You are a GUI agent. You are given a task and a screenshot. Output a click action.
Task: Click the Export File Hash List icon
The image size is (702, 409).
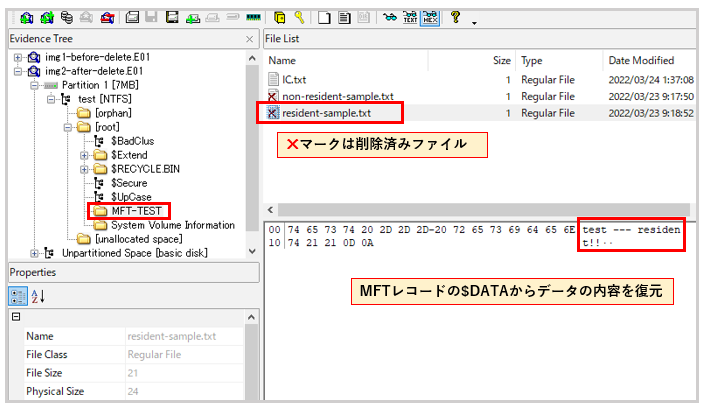pyautogui.click(x=344, y=18)
